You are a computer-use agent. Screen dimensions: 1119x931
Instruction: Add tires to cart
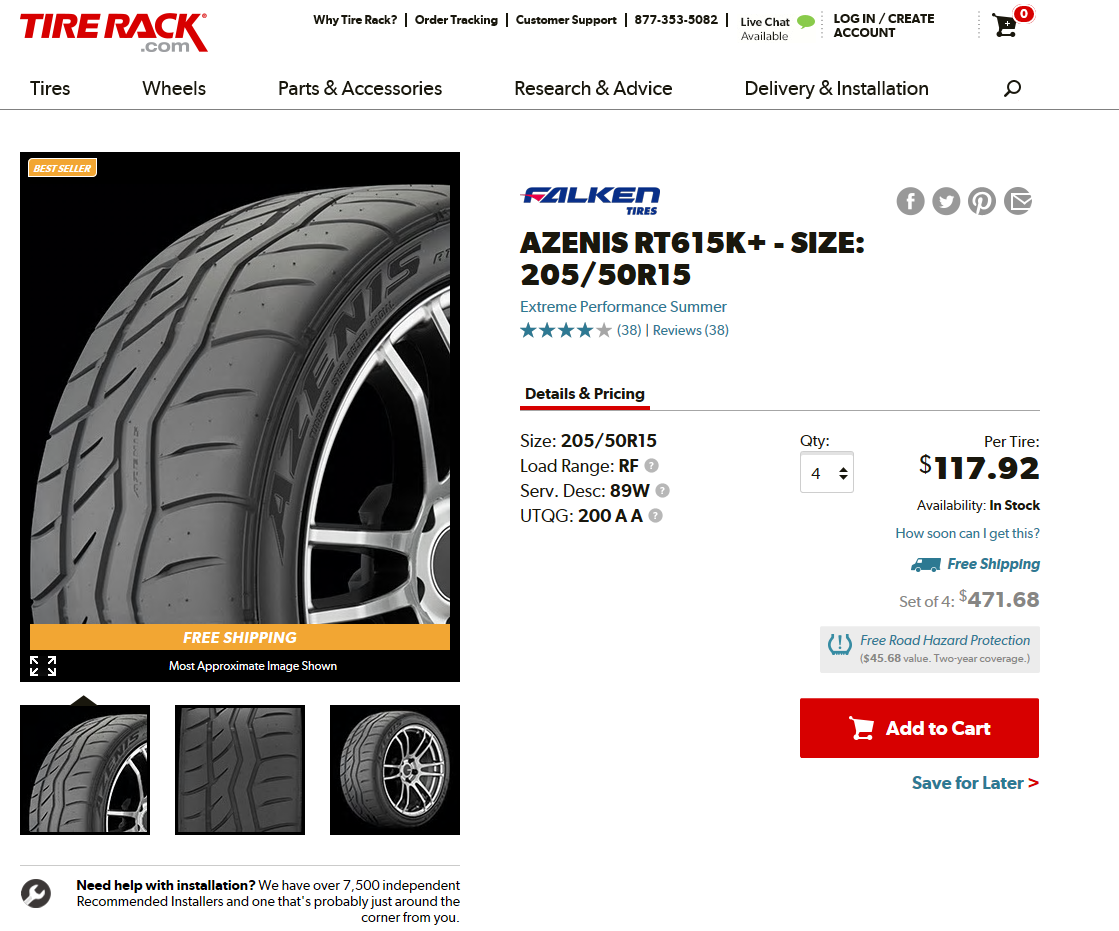[919, 728]
